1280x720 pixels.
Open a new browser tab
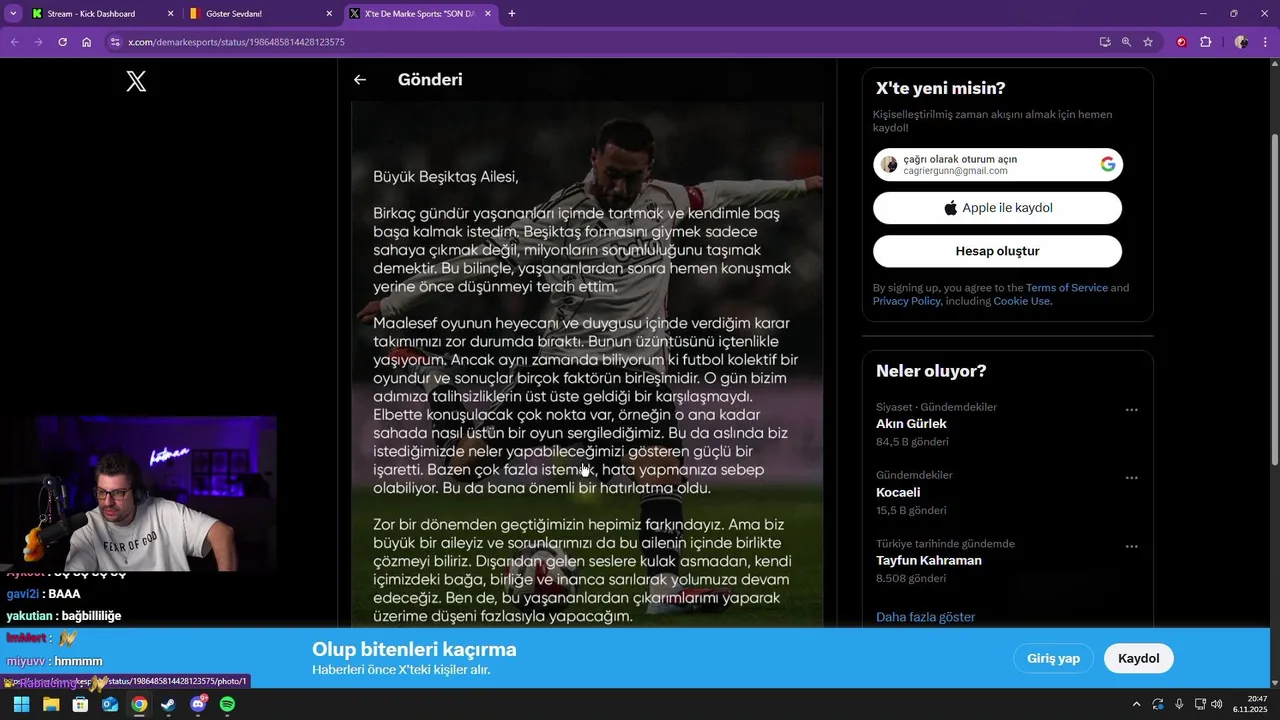tap(512, 14)
